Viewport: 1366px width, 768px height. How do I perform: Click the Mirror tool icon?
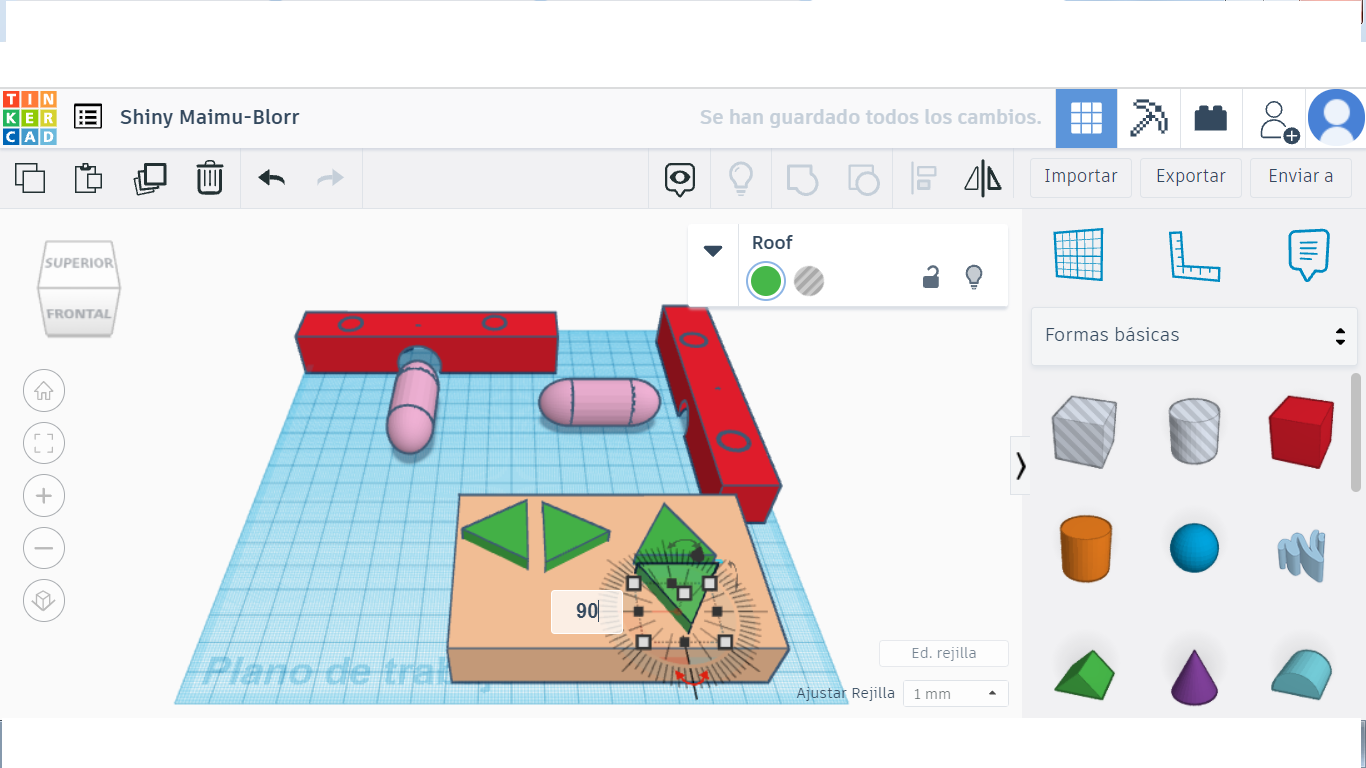(x=983, y=178)
